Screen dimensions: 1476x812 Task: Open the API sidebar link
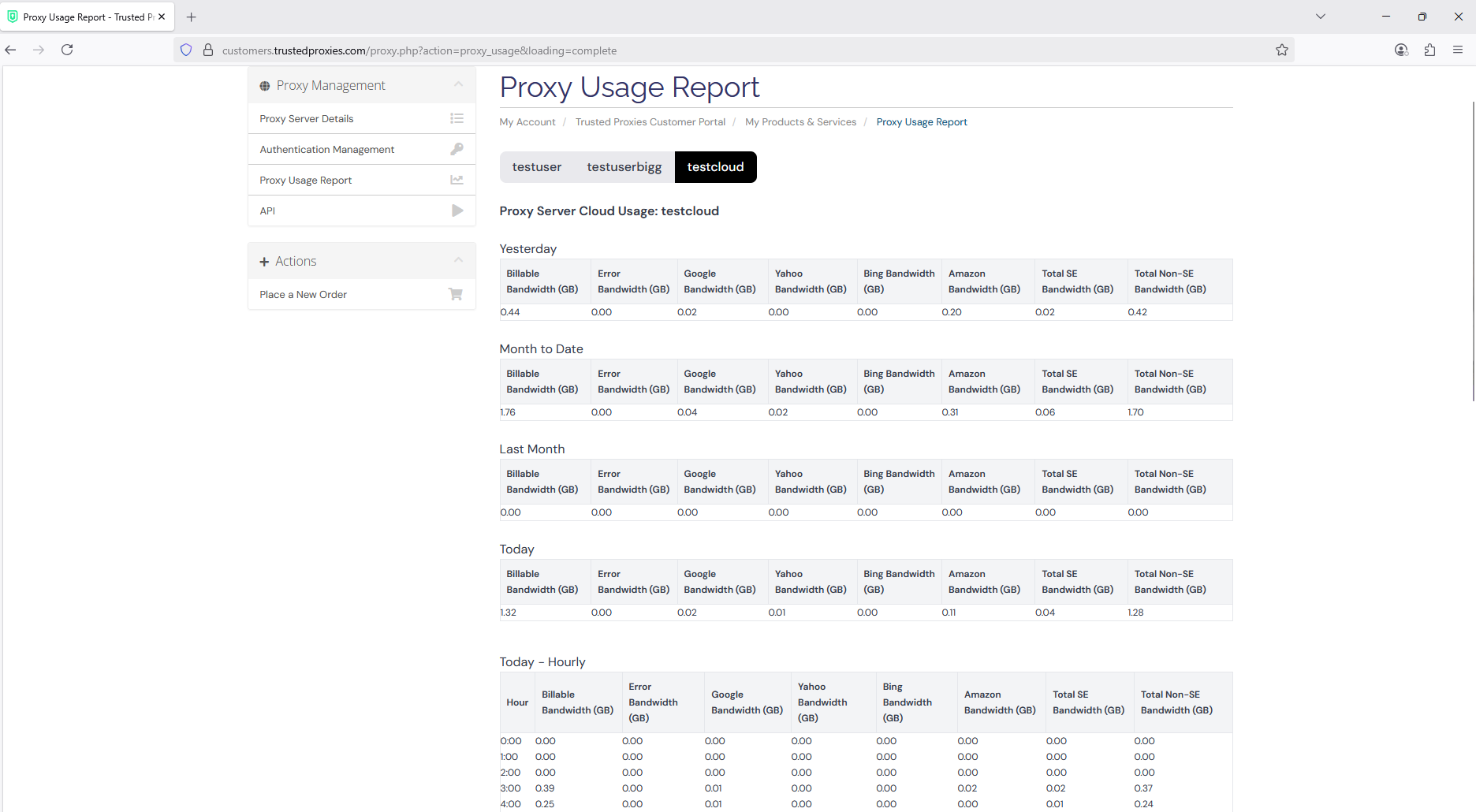[x=361, y=210]
